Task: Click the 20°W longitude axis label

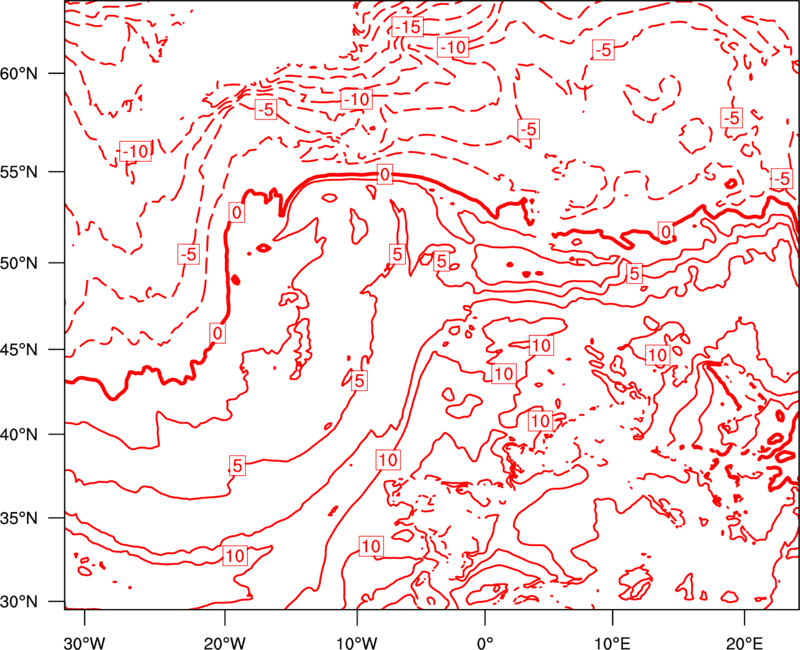Action: pos(225,643)
